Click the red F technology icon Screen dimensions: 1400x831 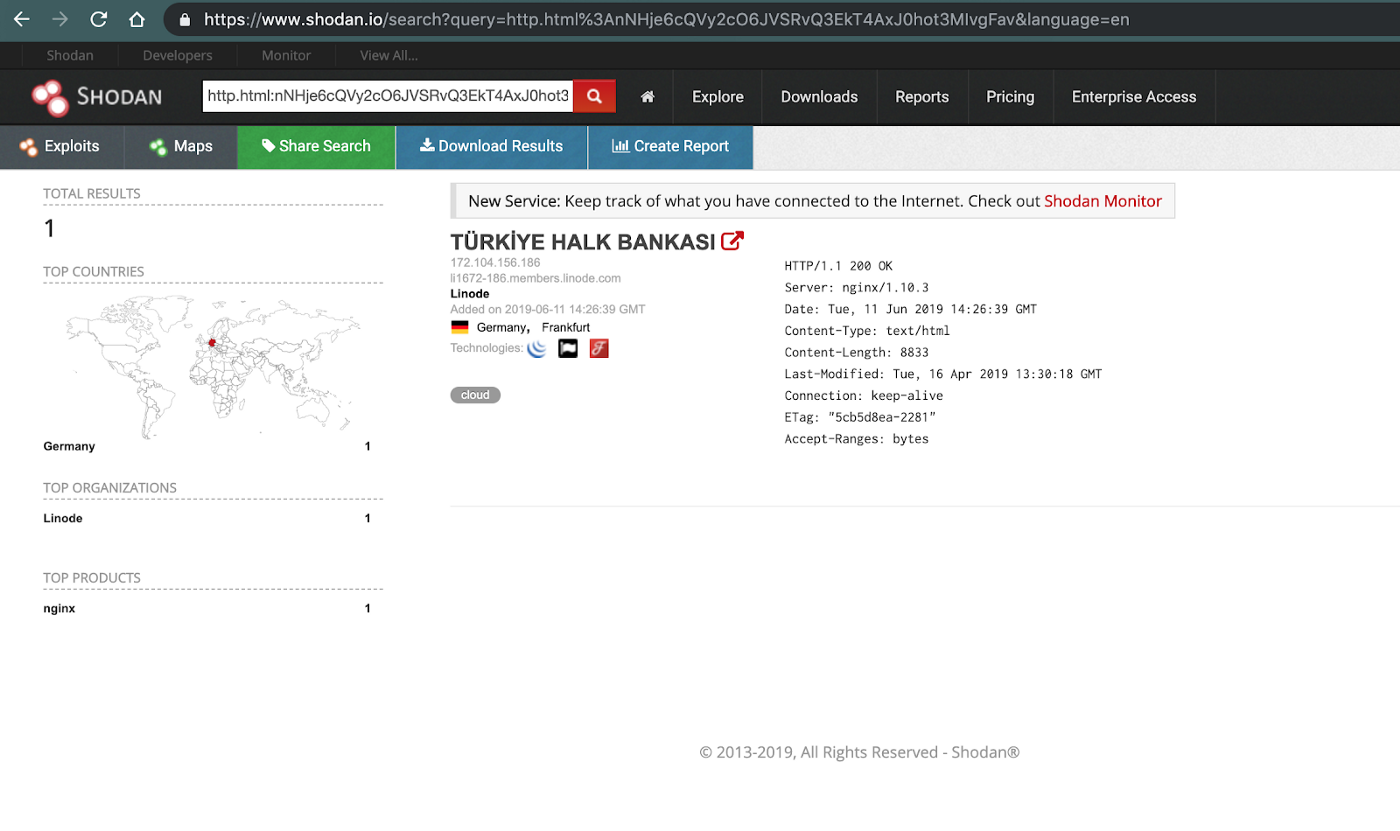pos(599,348)
